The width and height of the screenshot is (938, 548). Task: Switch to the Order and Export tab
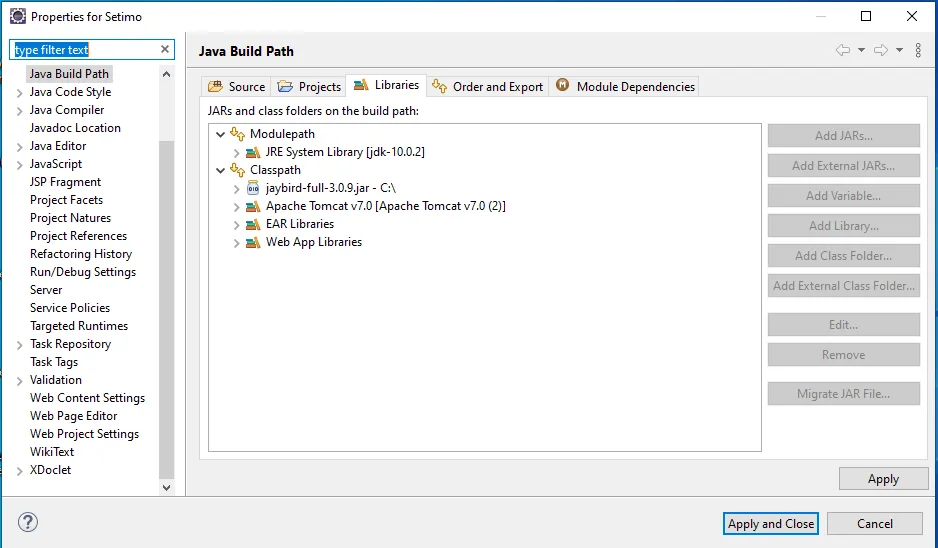click(487, 87)
